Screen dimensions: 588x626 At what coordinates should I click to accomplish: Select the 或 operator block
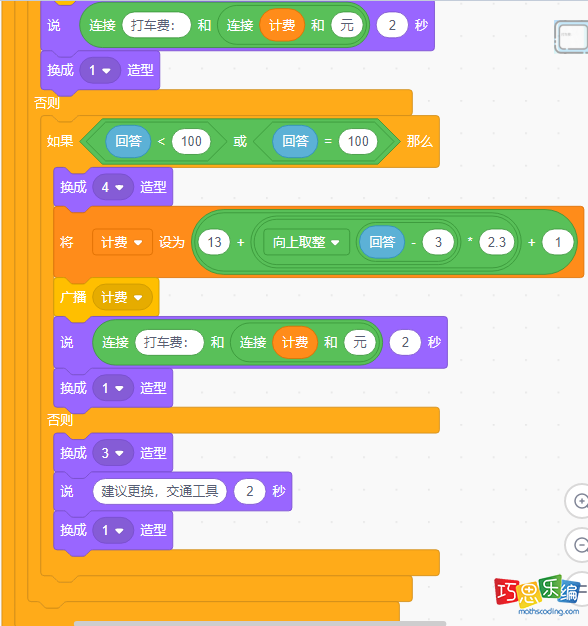click(x=240, y=141)
